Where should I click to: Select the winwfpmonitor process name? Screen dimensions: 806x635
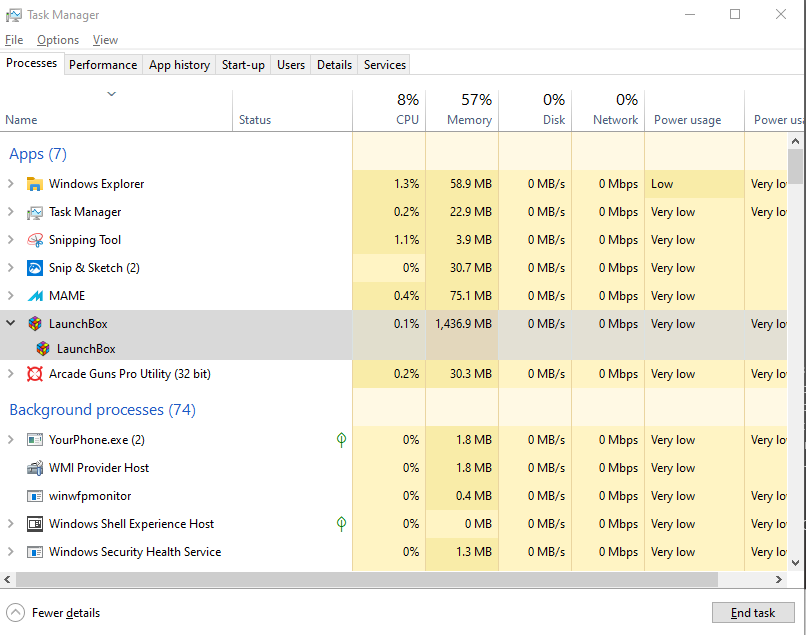90,496
